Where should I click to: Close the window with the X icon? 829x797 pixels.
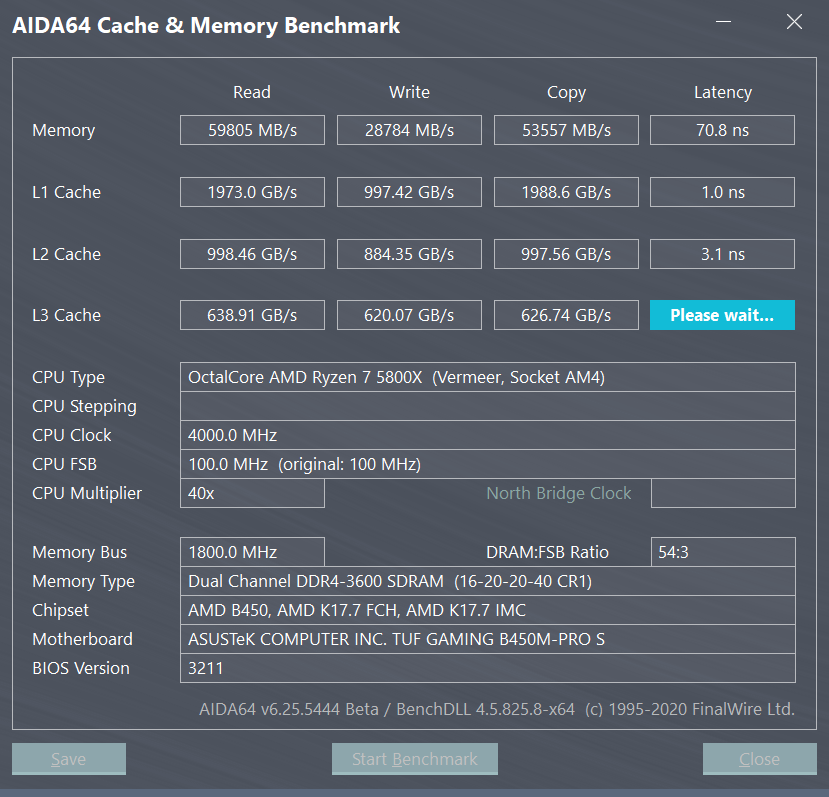pos(794,22)
